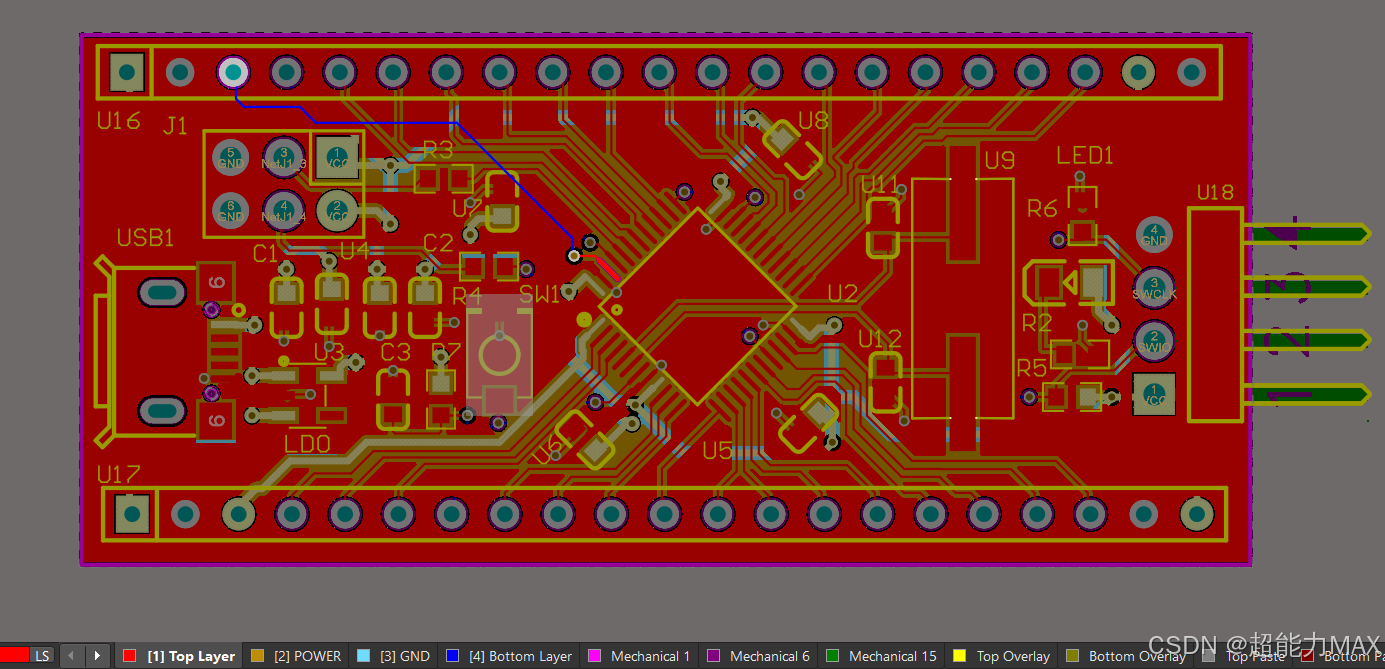
Task: Switch to the [1] Top Layer tab
Action: (179, 656)
